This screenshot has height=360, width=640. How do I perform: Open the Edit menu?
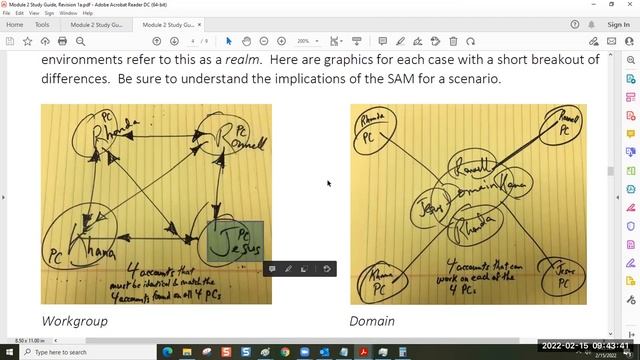[20, 13]
